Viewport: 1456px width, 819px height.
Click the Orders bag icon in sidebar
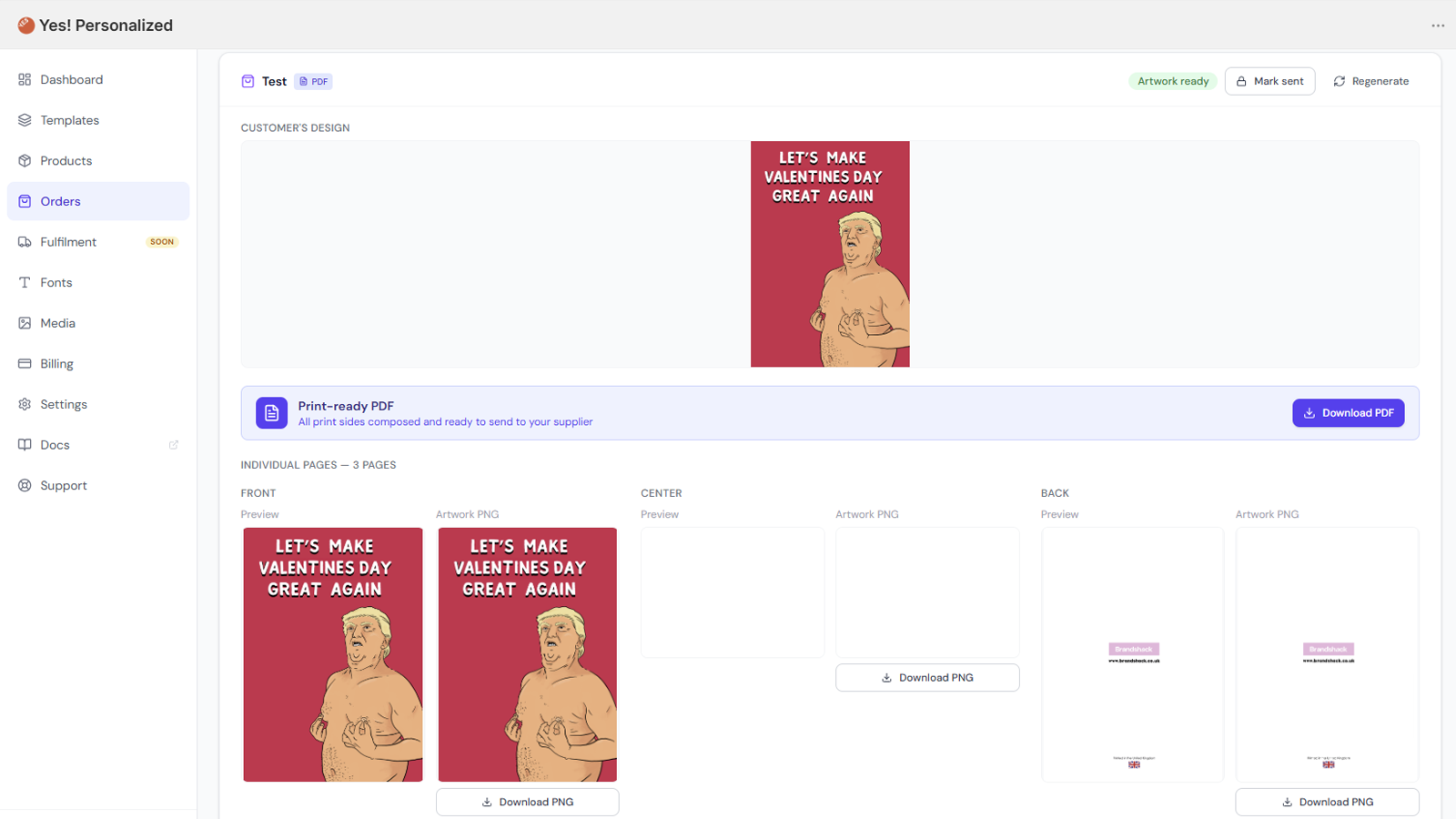pyautogui.click(x=25, y=201)
